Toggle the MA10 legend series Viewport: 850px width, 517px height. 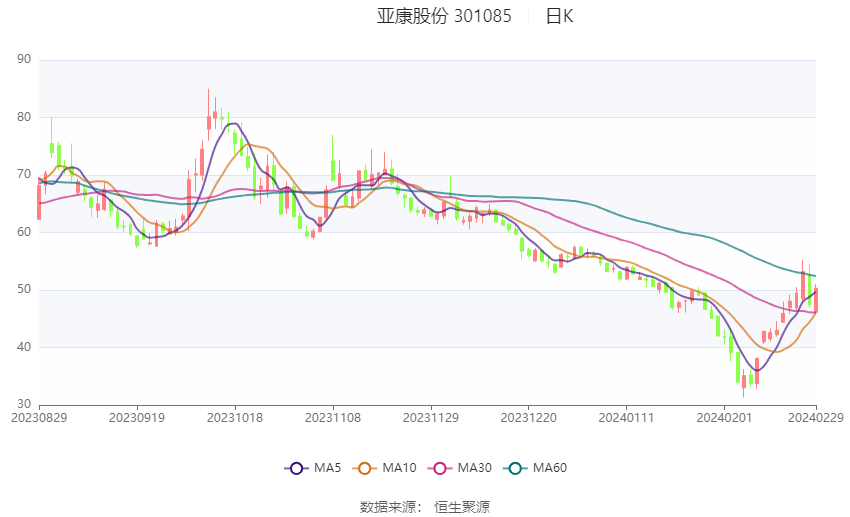384,468
